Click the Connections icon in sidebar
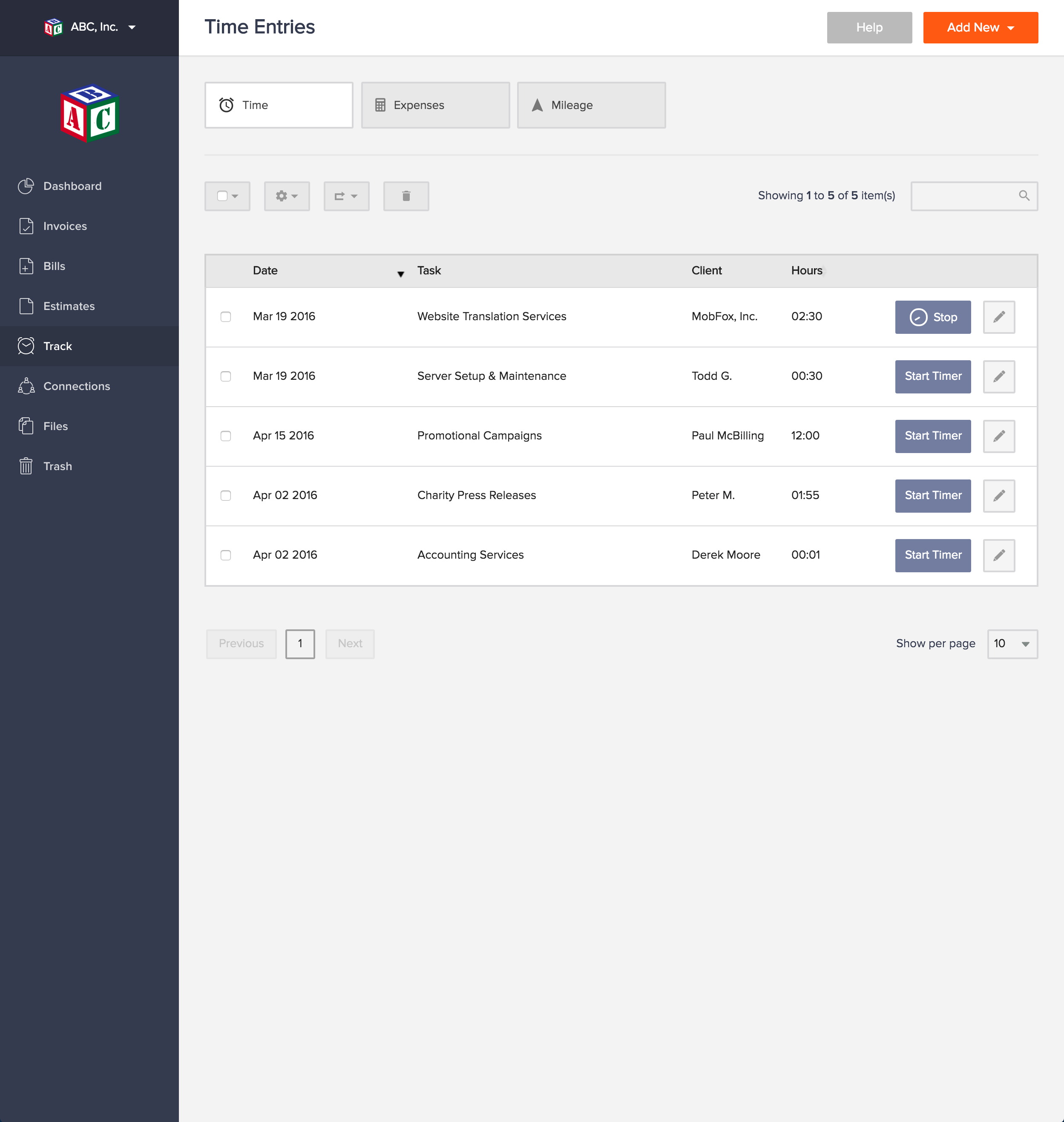The height and width of the screenshot is (1122, 1064). (27, 386)
